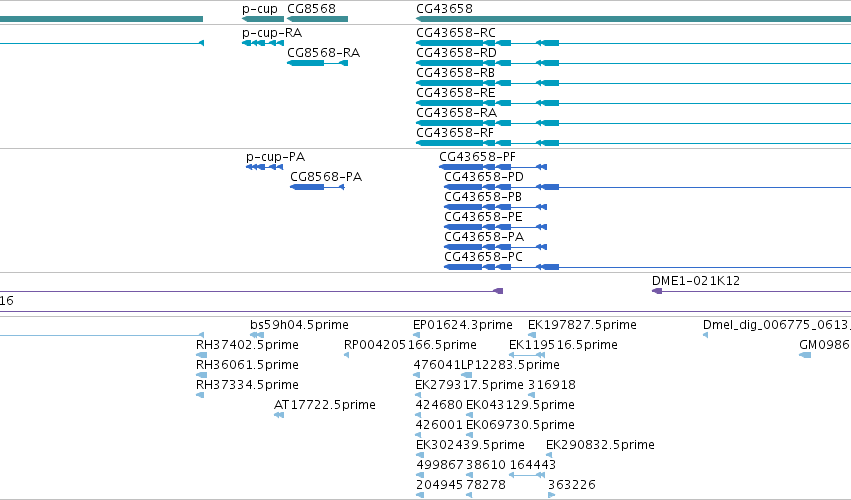This screenshot has height=500, width=851.
Task: Select feature label 426001
Action: pyautogui.click(x=439, y=426)
